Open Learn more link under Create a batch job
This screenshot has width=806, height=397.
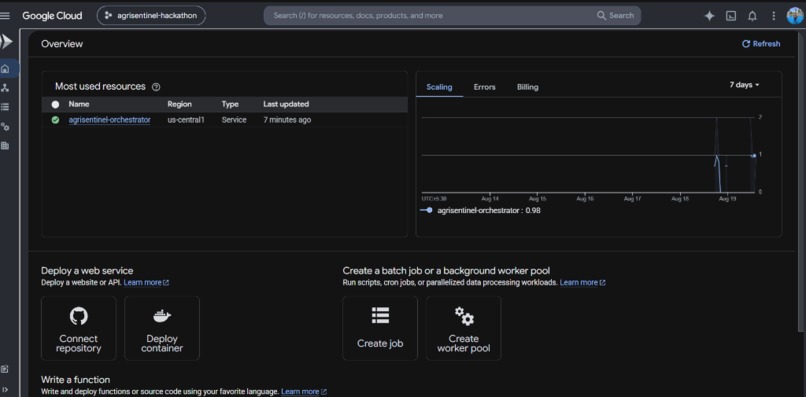(582, 282)
